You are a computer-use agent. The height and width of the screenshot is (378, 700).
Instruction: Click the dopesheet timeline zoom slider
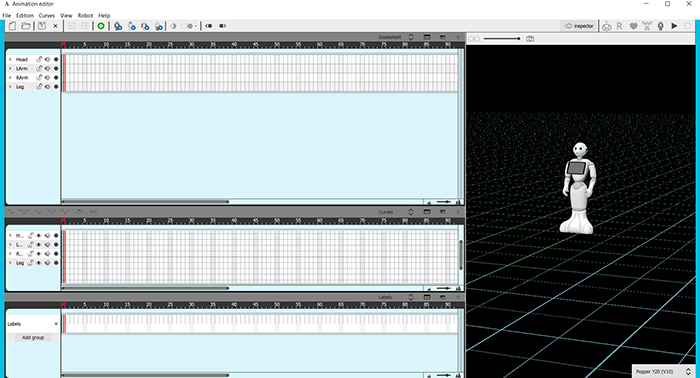click(x=443, y=202)
